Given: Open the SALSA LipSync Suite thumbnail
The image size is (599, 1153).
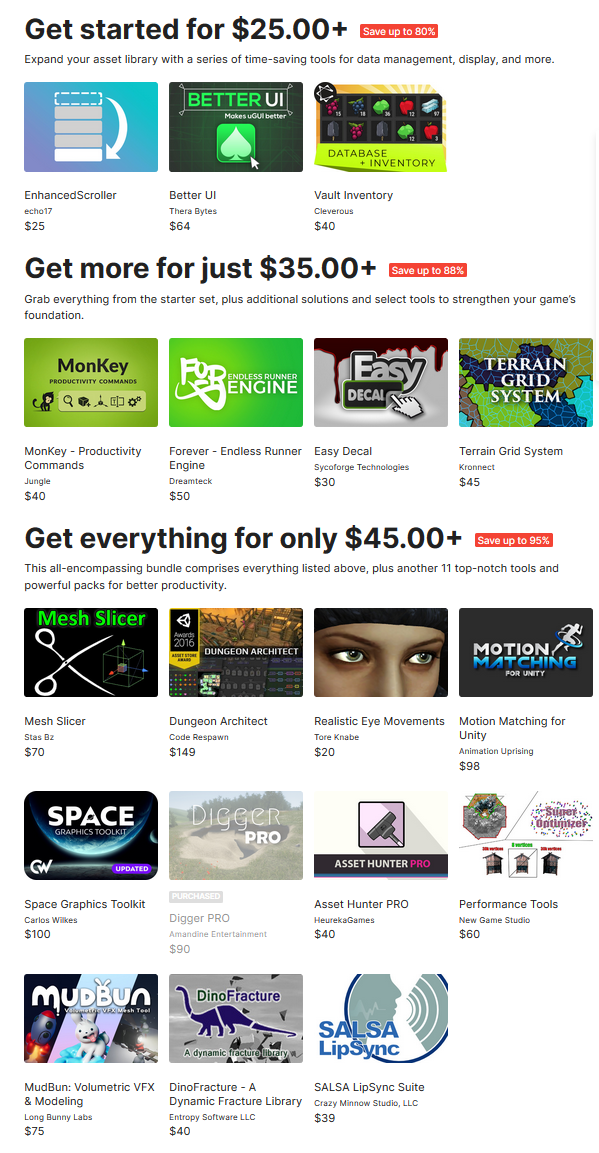Looking at the screenshot, I should [381, 1018].
